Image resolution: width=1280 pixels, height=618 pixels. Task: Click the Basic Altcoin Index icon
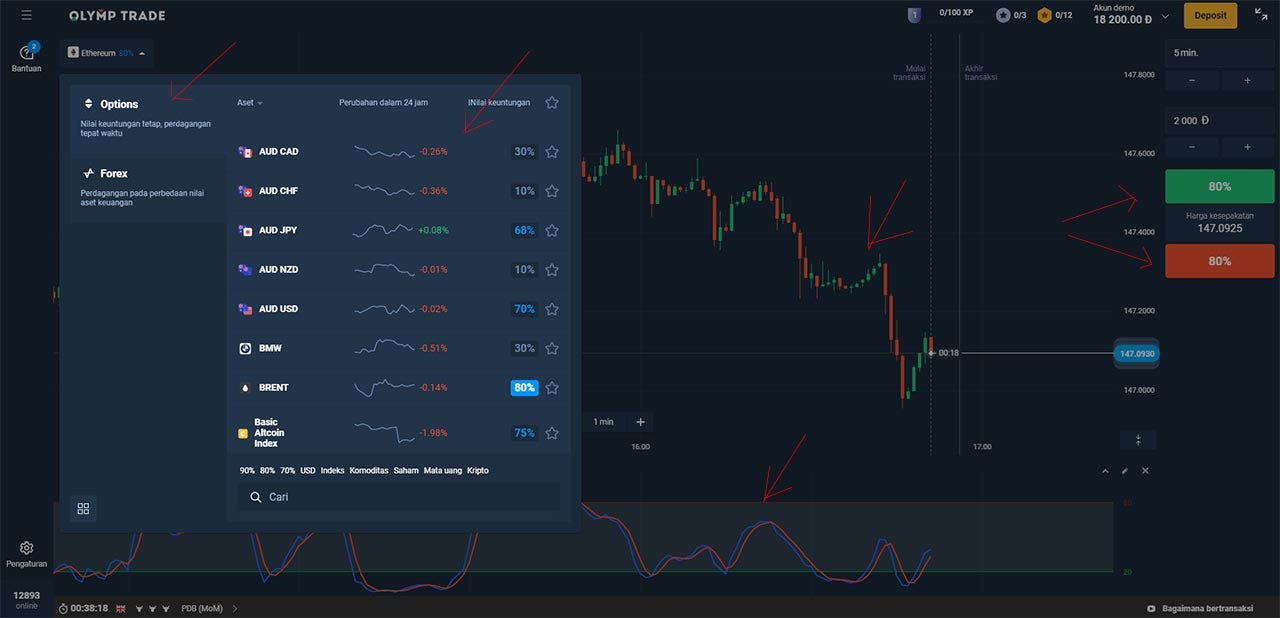(243, 434)
